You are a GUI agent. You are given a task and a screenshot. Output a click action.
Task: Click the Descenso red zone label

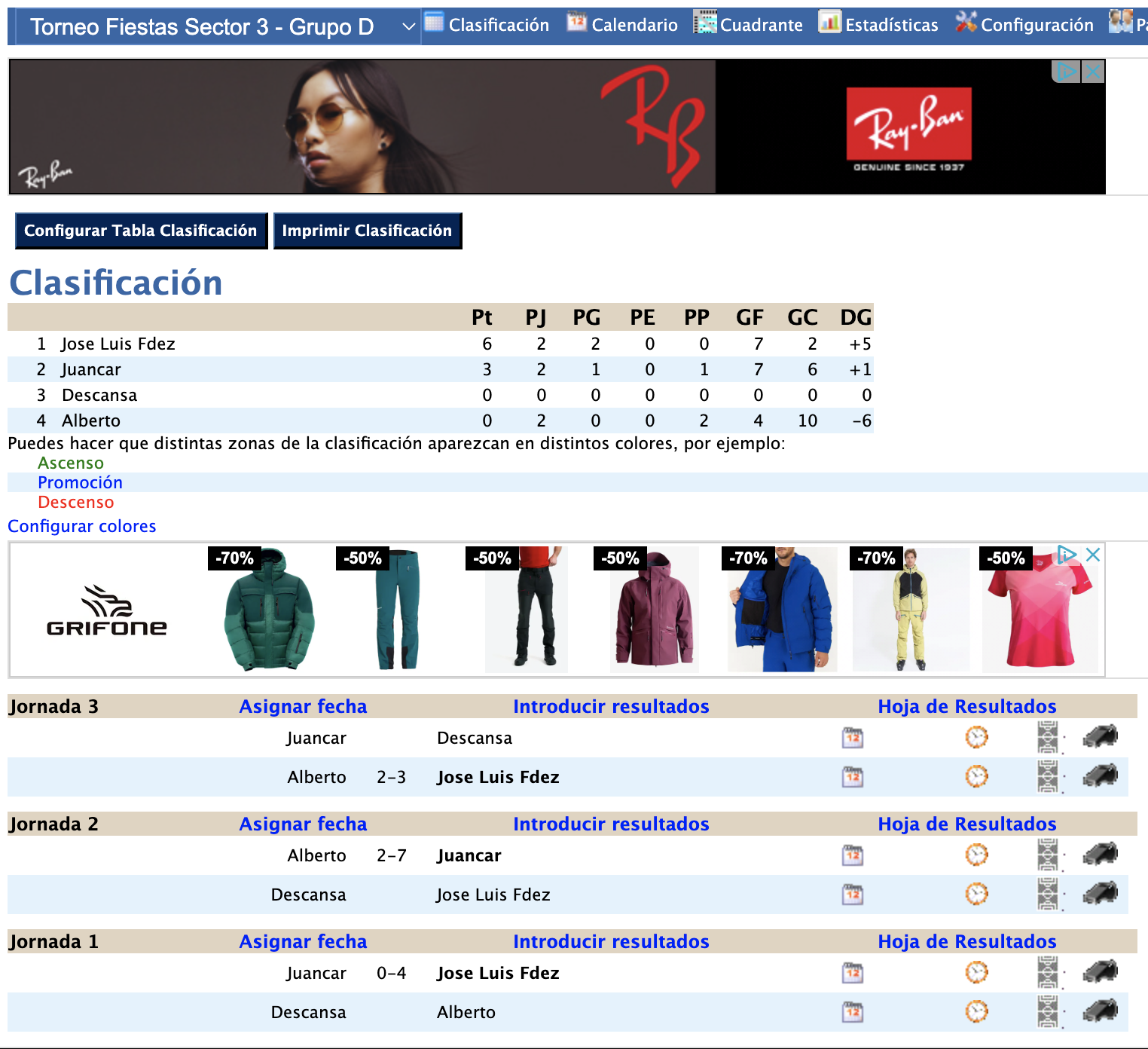coord(76,502)
